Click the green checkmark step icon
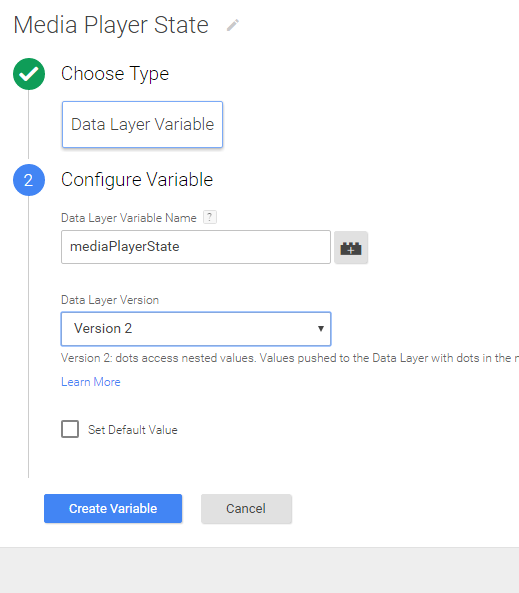Screen dimensions: 519x593 point(29,74)
